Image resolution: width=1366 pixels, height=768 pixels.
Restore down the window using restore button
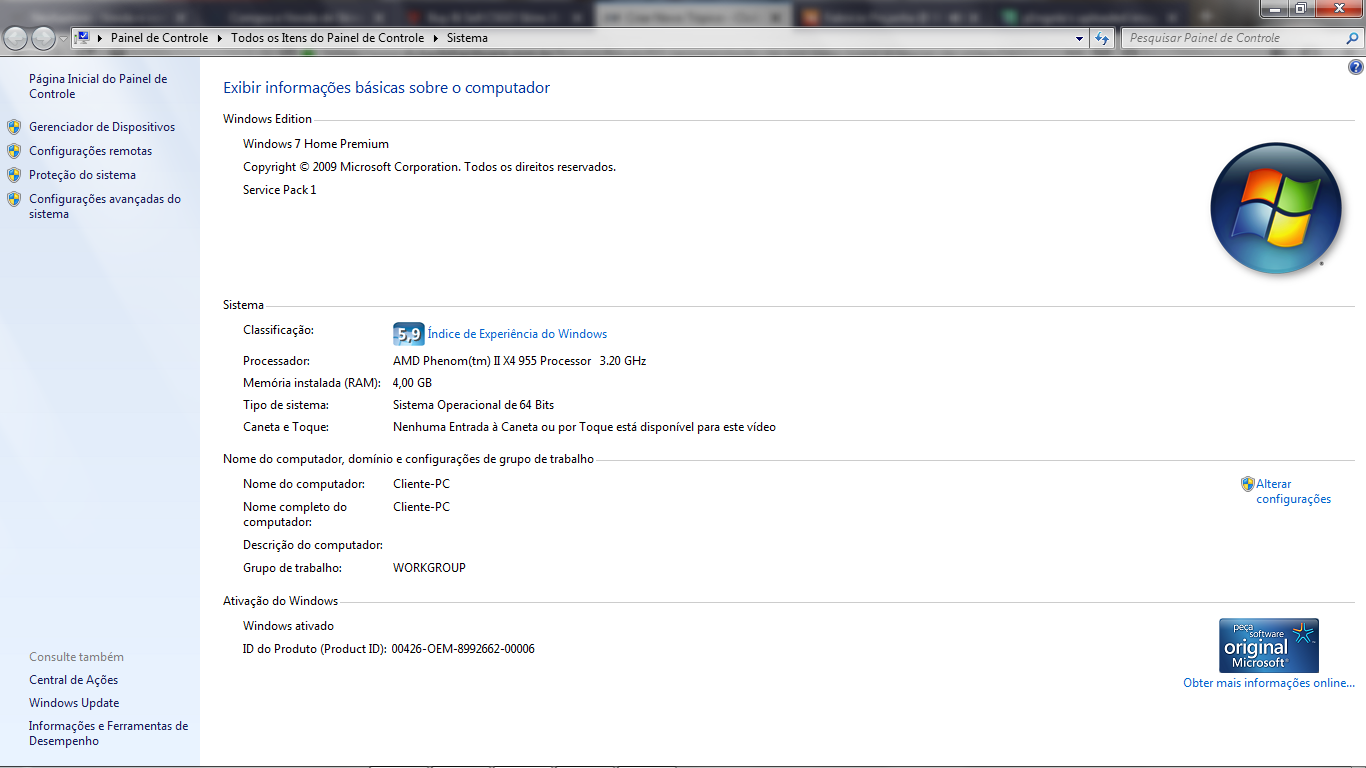(x=1301, y=8)
